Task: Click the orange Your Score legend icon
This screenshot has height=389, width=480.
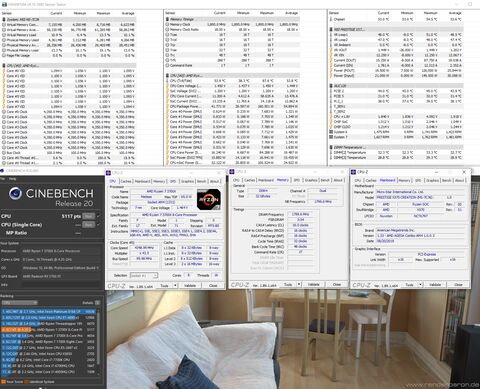Action: pos(3,382)
